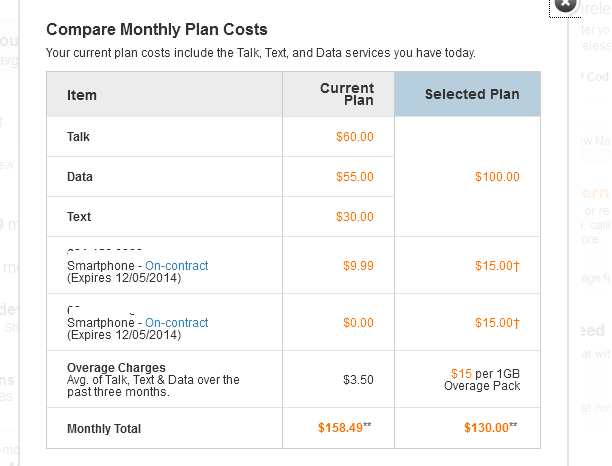Click the $60.00 Talk cost
The image size is (612, 466).
click(355, 136)
